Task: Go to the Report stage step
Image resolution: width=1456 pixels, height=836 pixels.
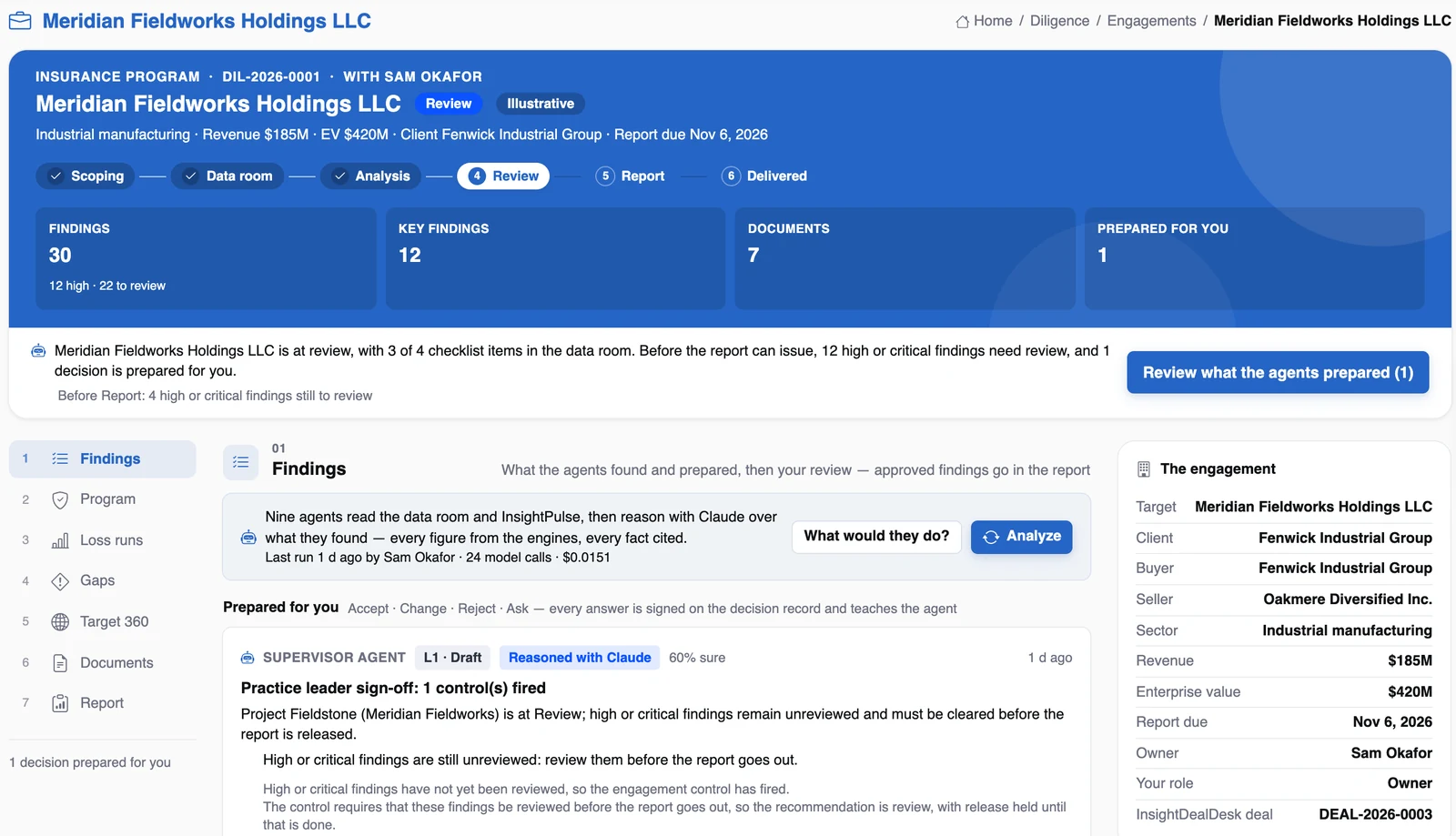Action: point(631,176)
